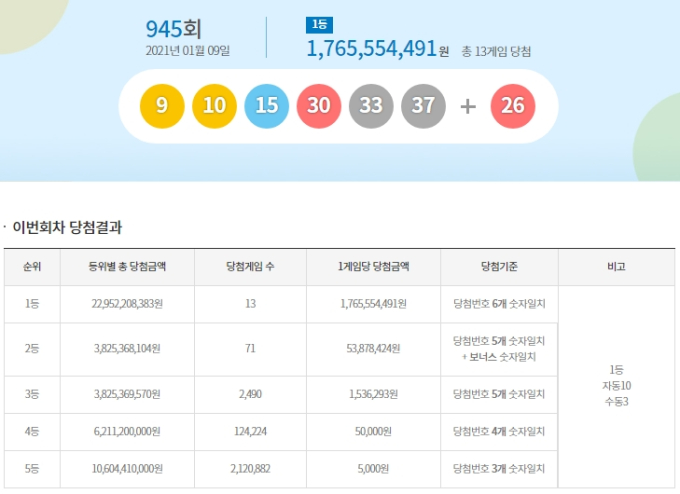The height and width of the screenshot is (494, 680).
Task: Select criteria 당첨번호 6개 숫자일치
Action: [499, 304]
